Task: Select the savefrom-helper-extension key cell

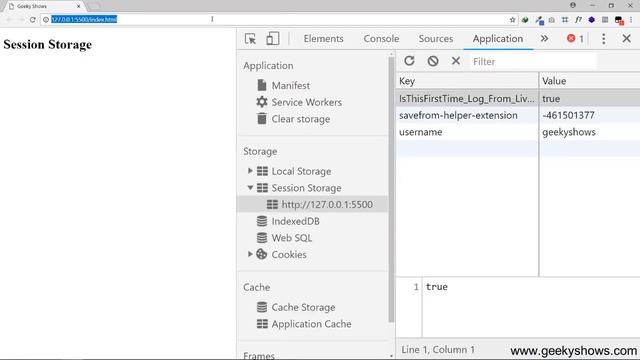Action: (467, 115)
